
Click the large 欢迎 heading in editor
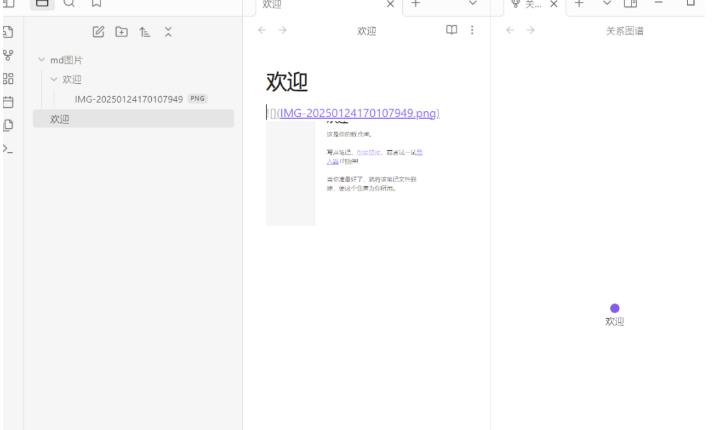point(286,82)
